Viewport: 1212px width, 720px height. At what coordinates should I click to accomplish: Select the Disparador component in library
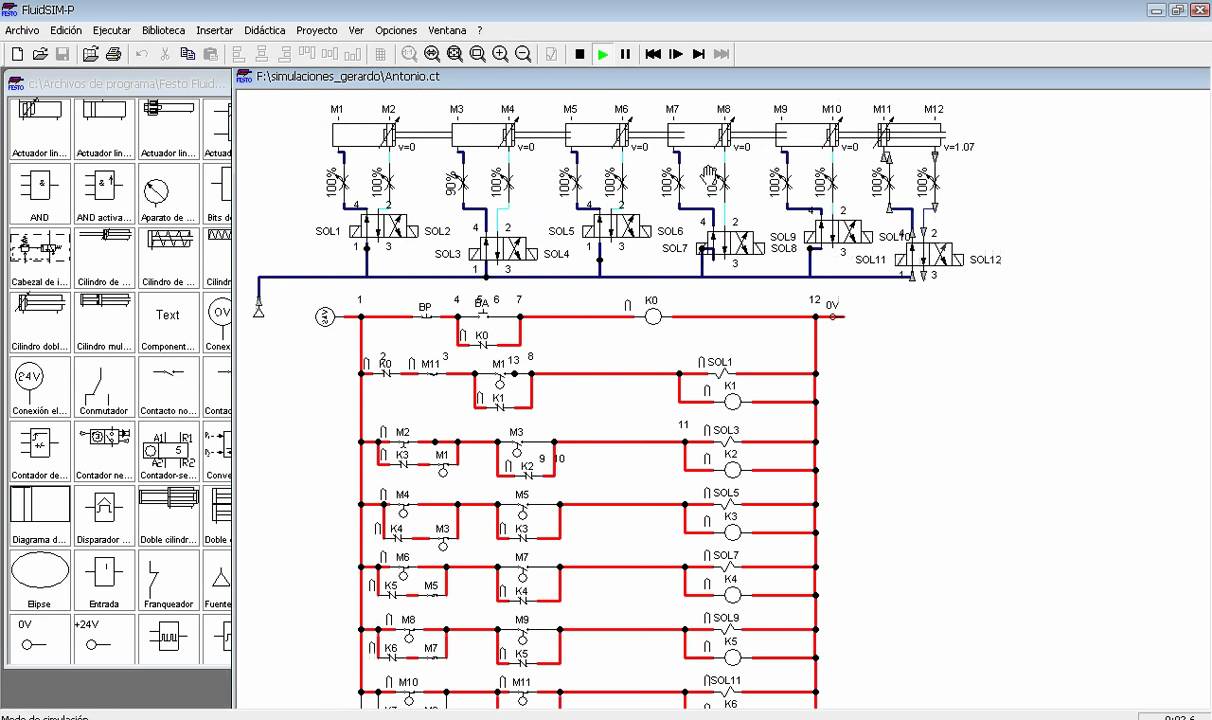click(104, 515)
